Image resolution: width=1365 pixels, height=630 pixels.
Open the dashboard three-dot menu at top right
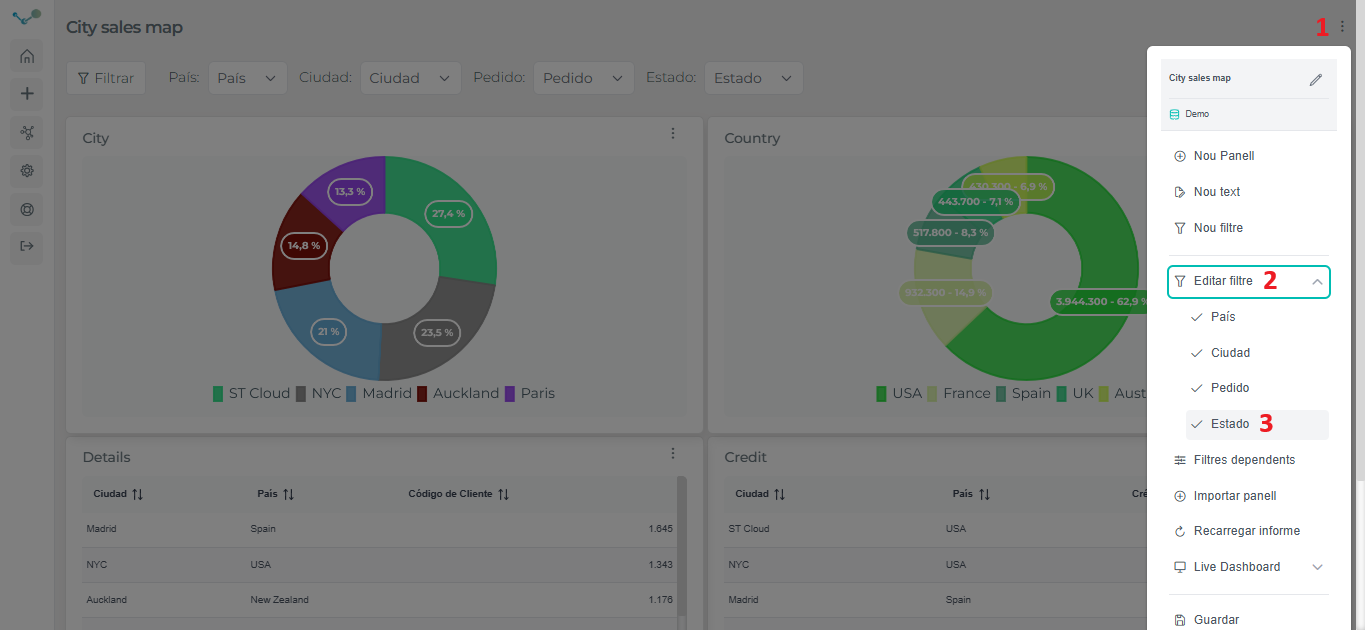(1342, 27)
